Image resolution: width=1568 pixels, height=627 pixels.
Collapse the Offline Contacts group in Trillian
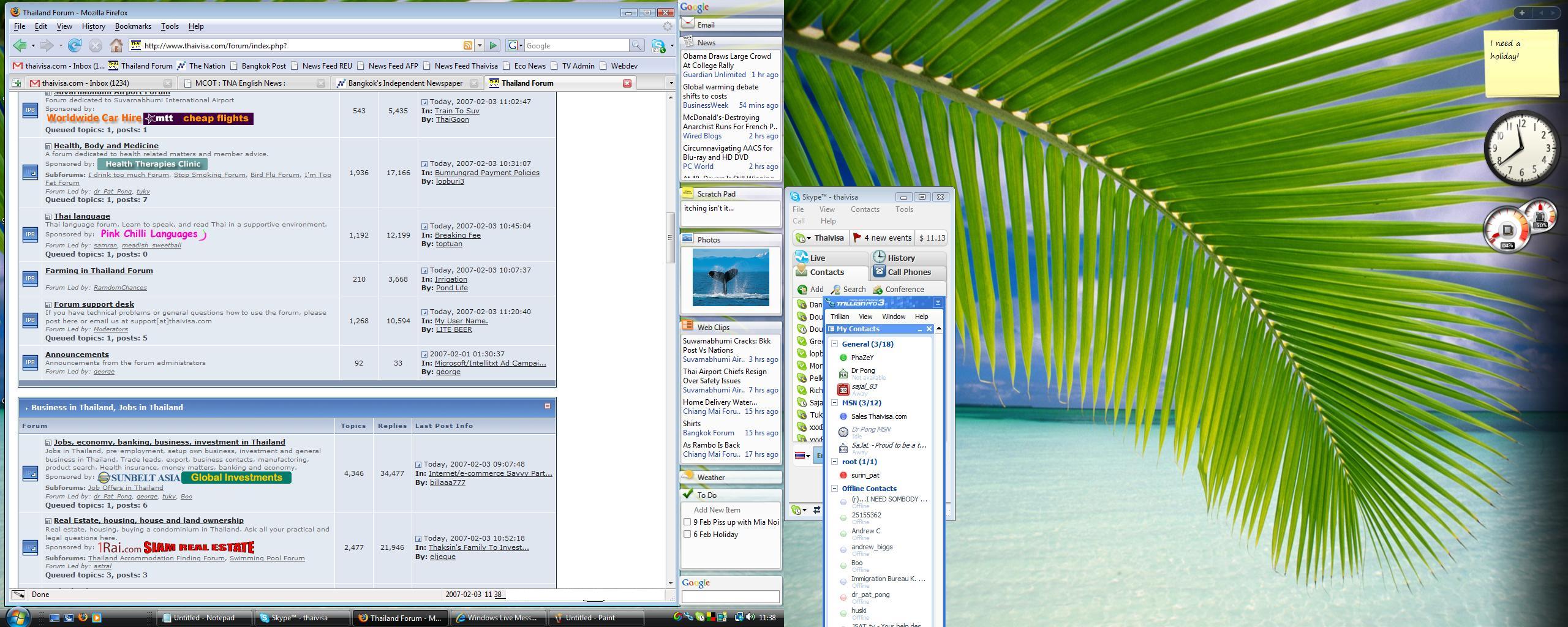(x=834, y=489)
